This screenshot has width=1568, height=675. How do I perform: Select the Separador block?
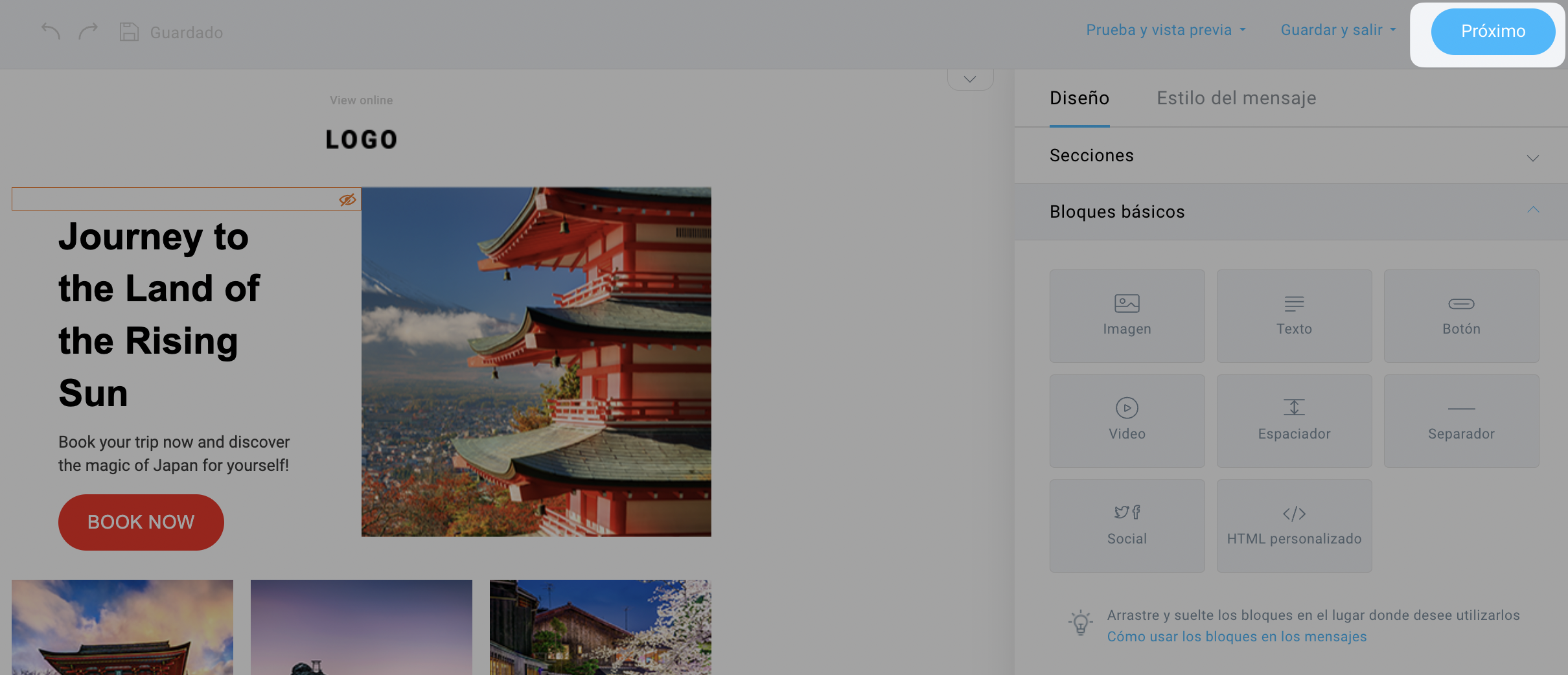point(1461,421)
